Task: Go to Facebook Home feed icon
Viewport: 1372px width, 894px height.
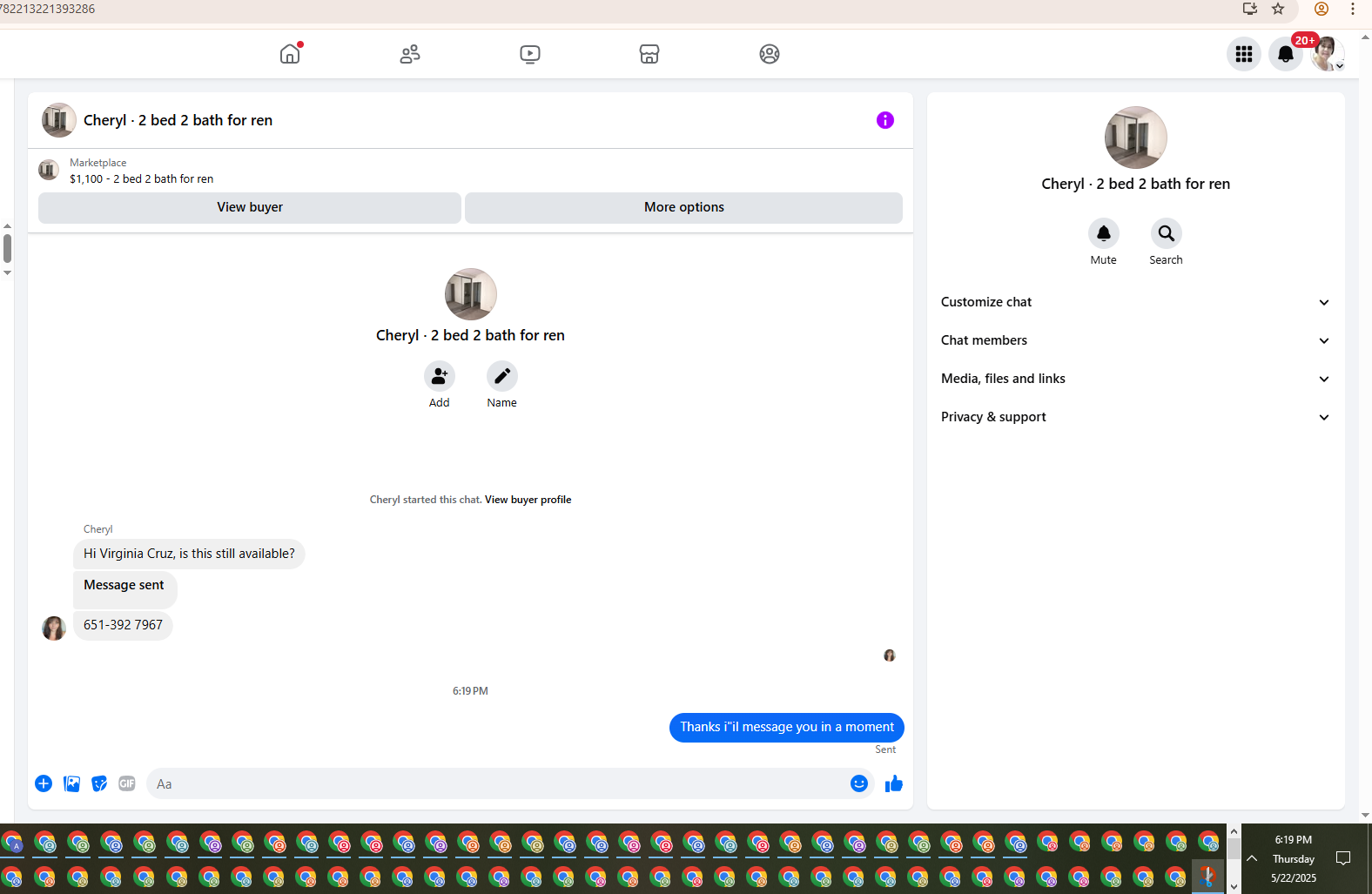Action: click(x=290, y=54)
